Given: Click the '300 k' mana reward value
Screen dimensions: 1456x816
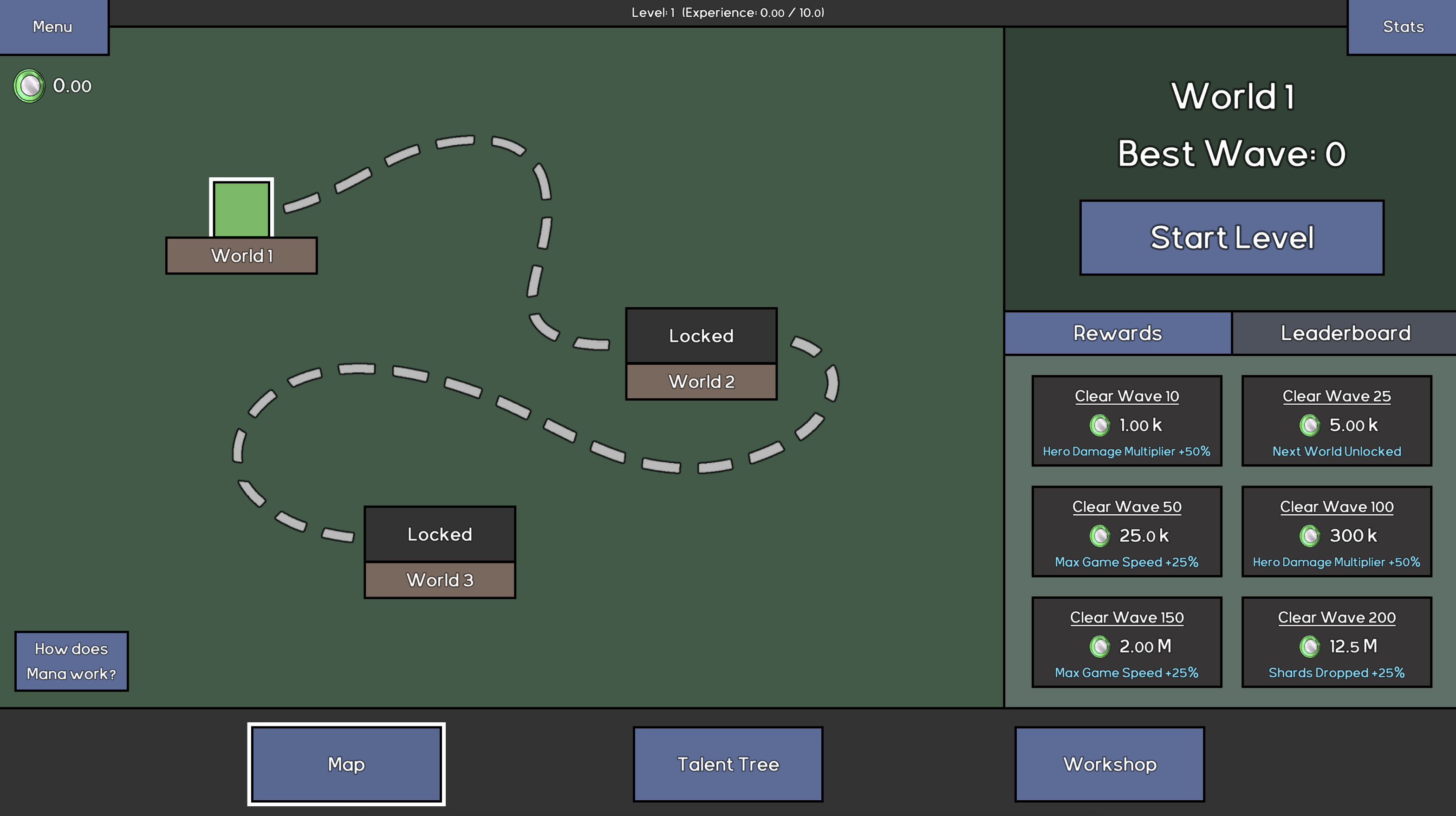Looking at the screenshot, I should (x=1353, y=536).
